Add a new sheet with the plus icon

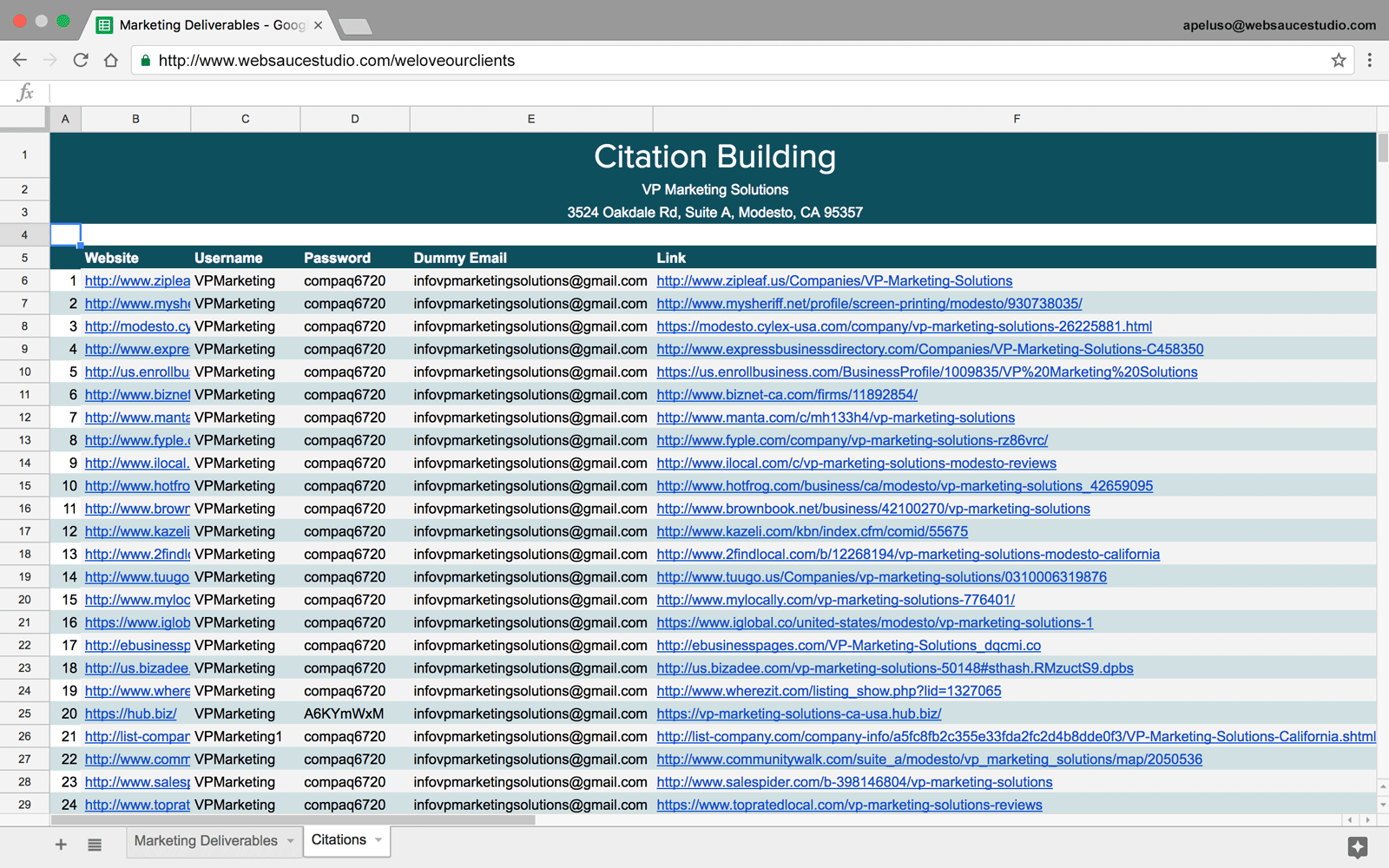coord(61,844)
